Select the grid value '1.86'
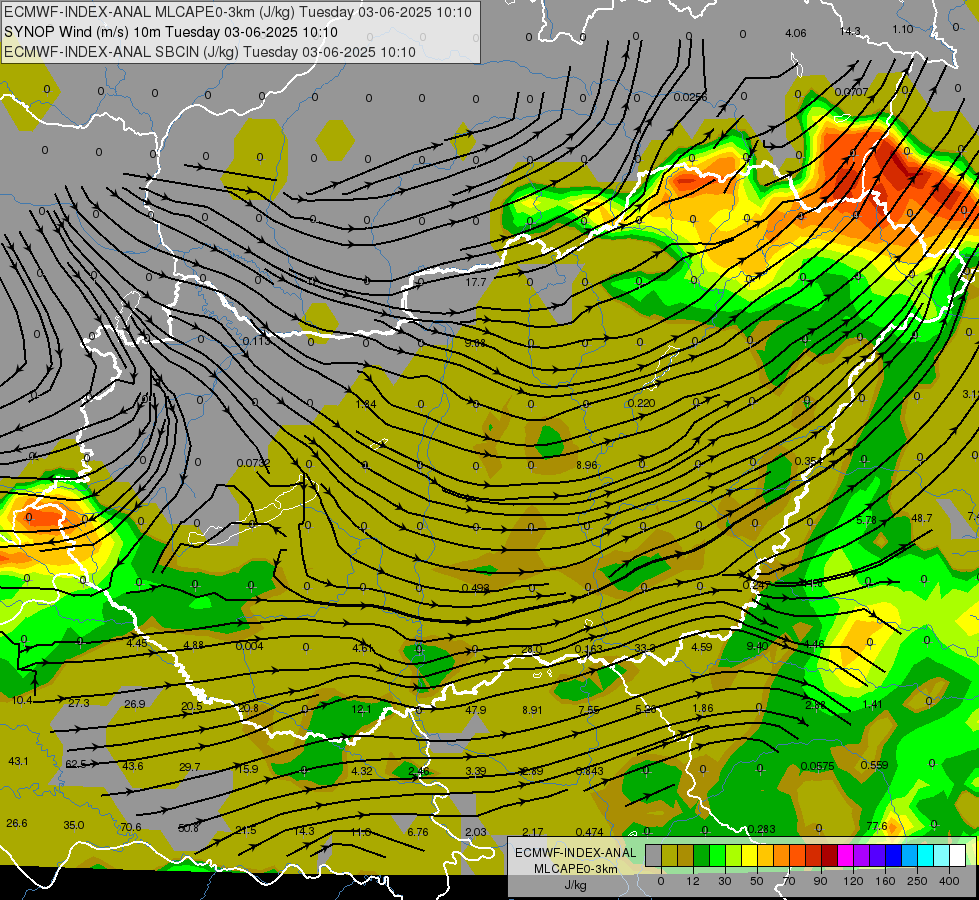Screen dimensions: 979x900 pos(703,708)
